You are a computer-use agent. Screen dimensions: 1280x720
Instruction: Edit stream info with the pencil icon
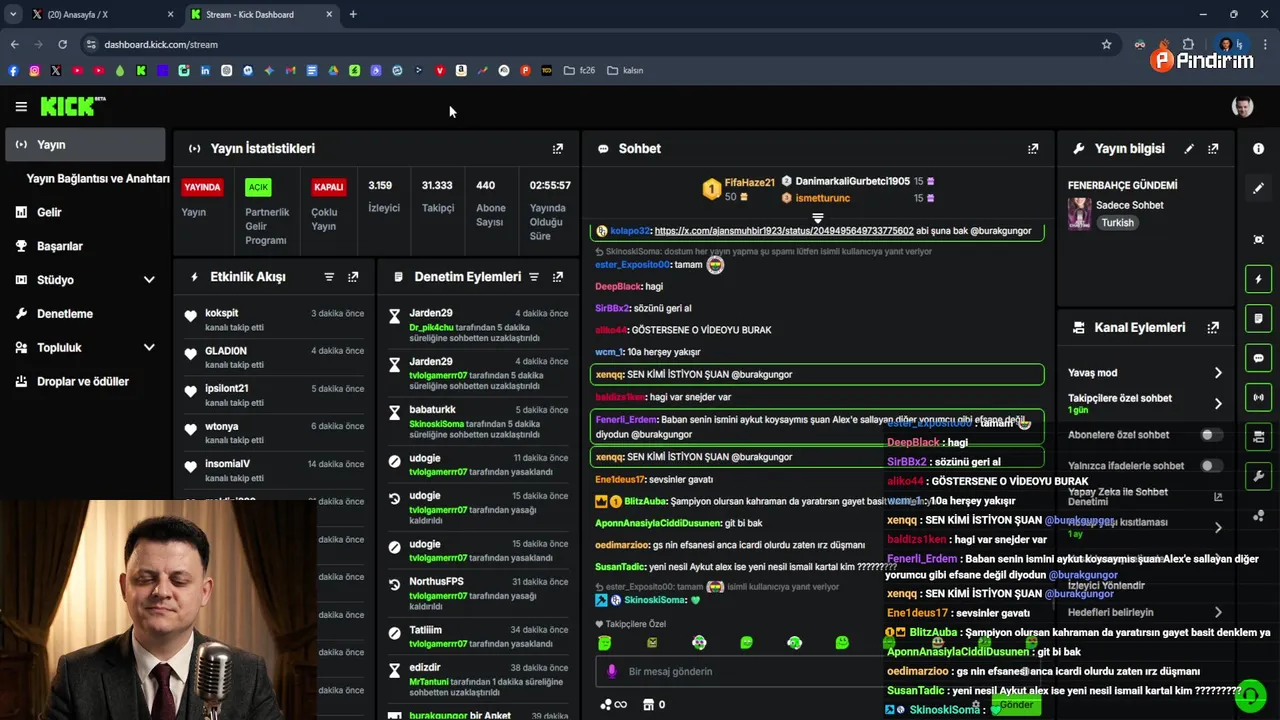tap(1189, 148)
